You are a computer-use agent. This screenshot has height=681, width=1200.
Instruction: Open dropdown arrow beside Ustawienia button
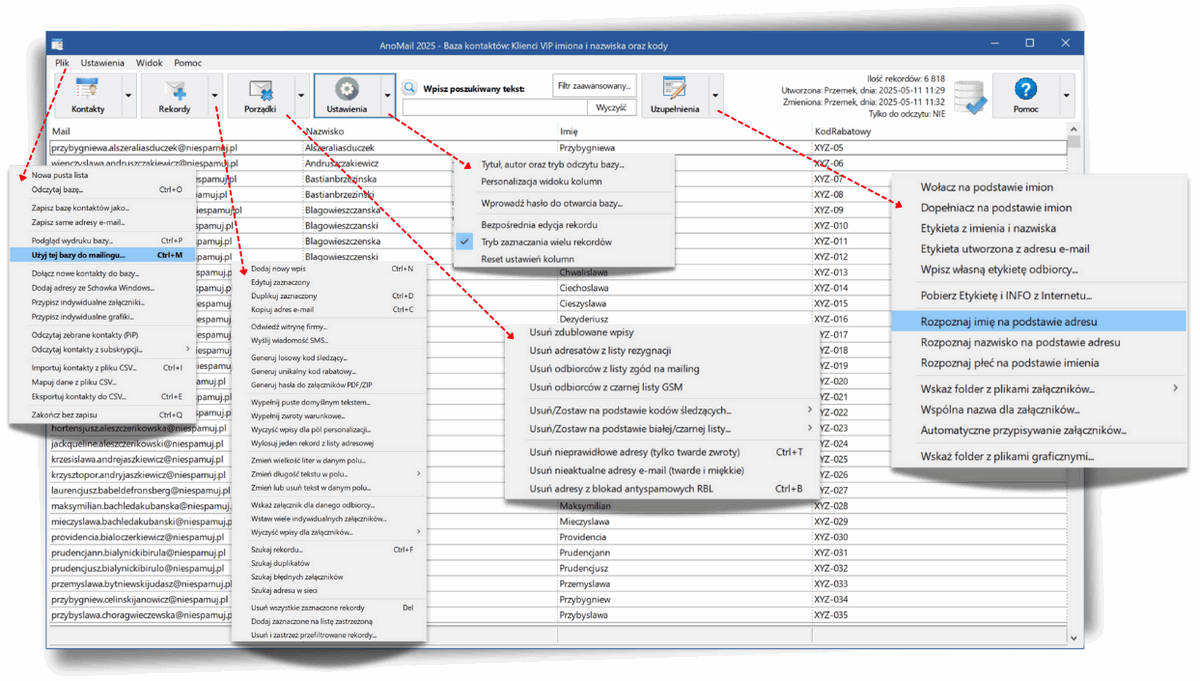coord(388,96)
